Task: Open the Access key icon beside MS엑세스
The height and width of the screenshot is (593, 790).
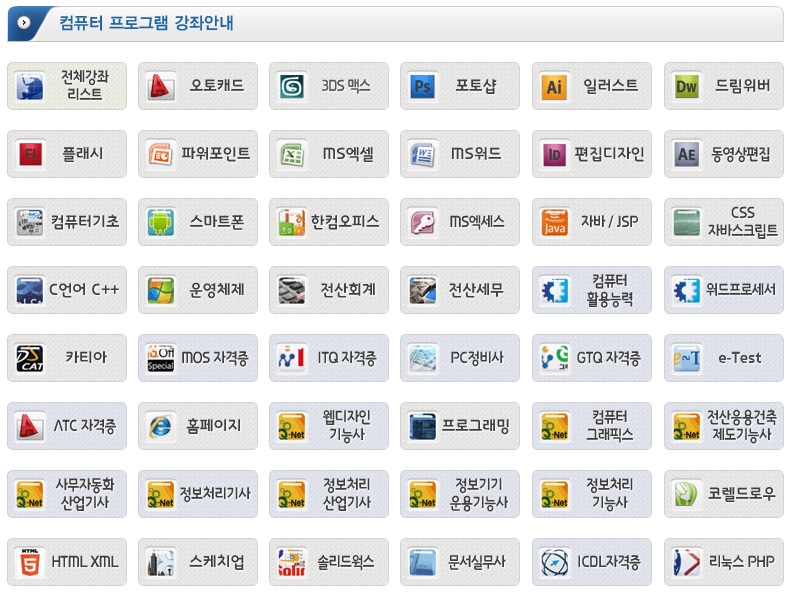Action: 423,222
